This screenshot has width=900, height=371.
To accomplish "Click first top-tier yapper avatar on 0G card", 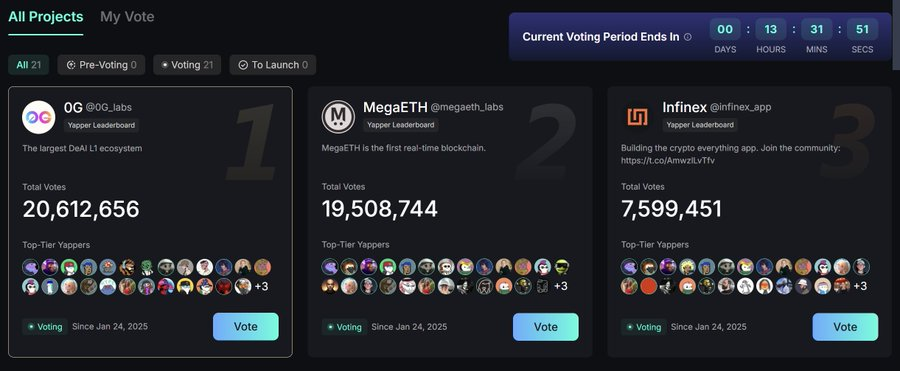I will [30, 266].
